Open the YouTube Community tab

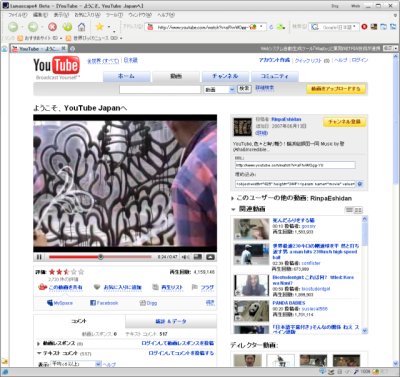pos(275,76)
